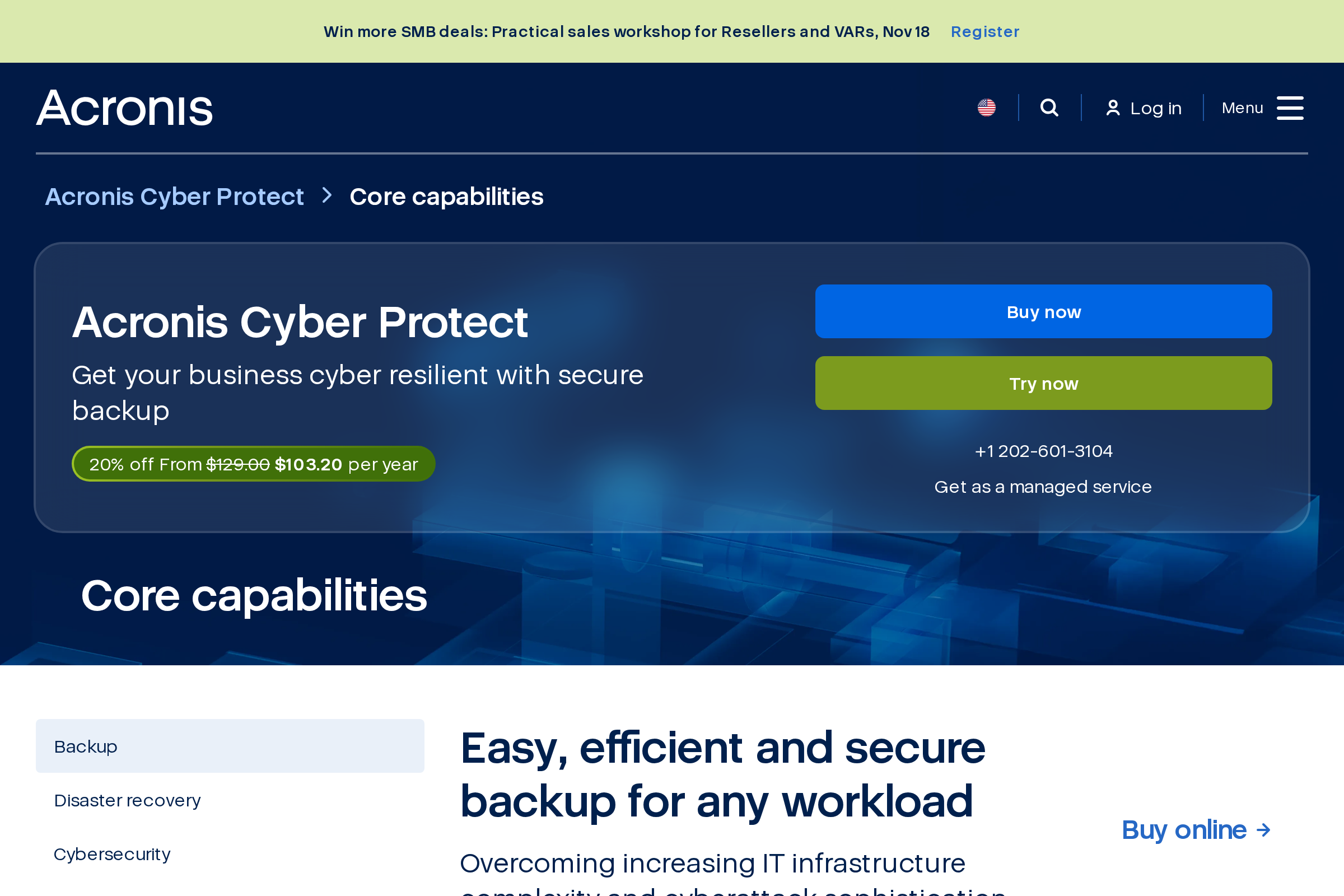
Task: Open the Register link in the banner
Action: tap(985, 31)
